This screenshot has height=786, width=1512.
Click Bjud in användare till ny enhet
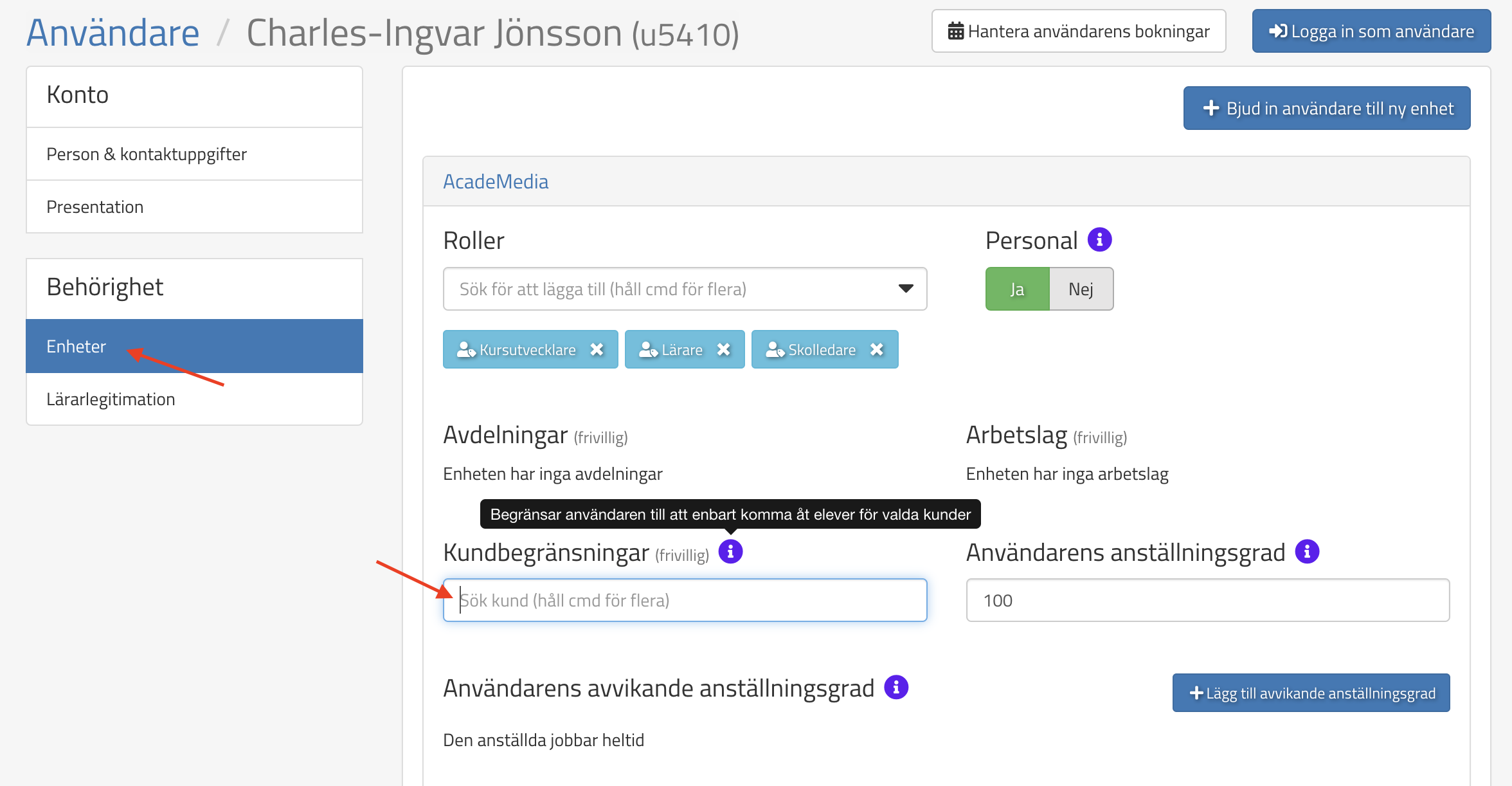(1327, 108)
